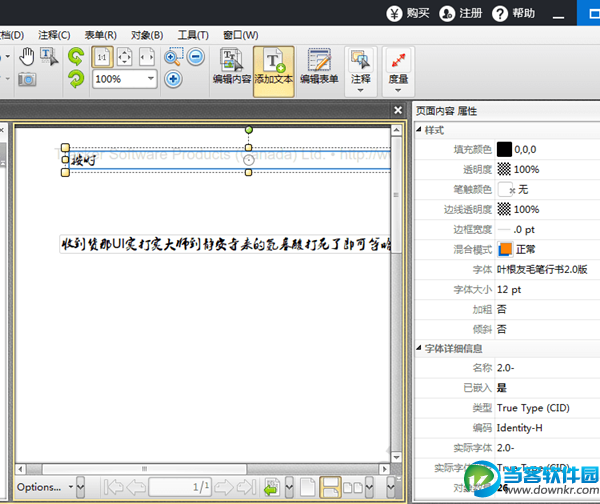Go to next page arrow
Screen dimensions: 600x504
pyautogui.click(x=224, y=487)
